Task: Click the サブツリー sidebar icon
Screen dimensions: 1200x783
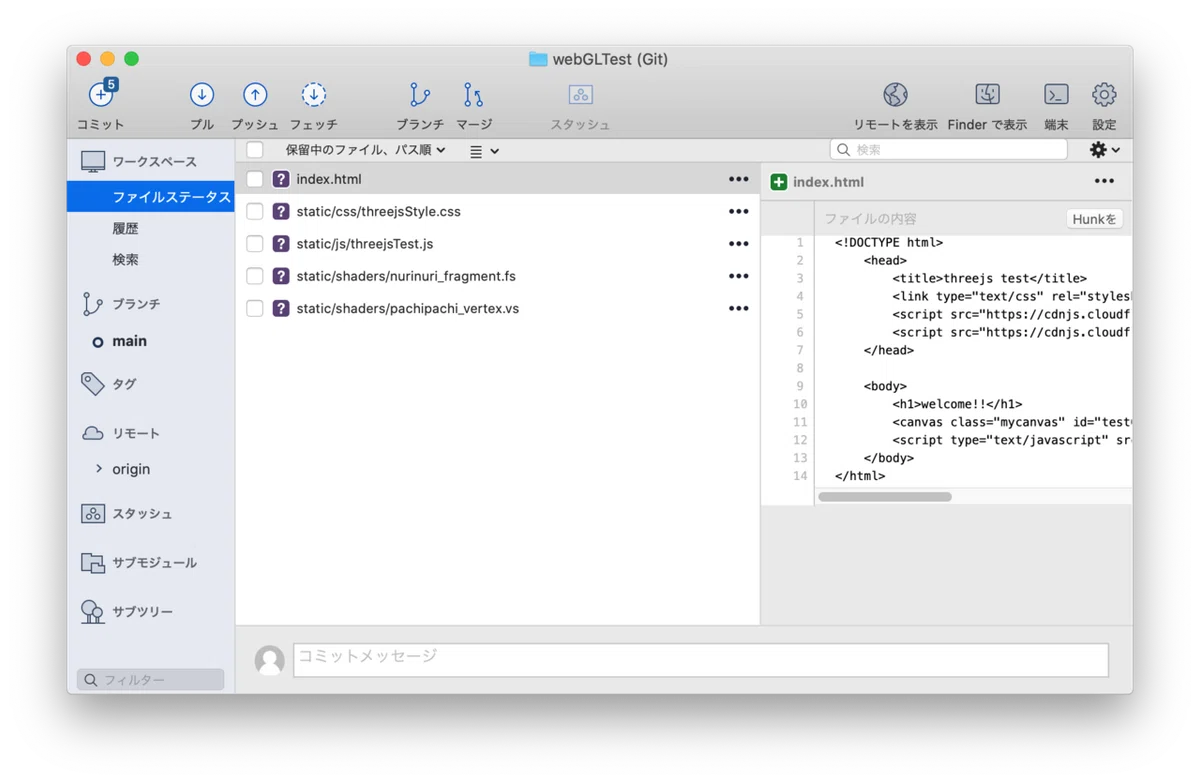Action: click(x=93, y=612)
